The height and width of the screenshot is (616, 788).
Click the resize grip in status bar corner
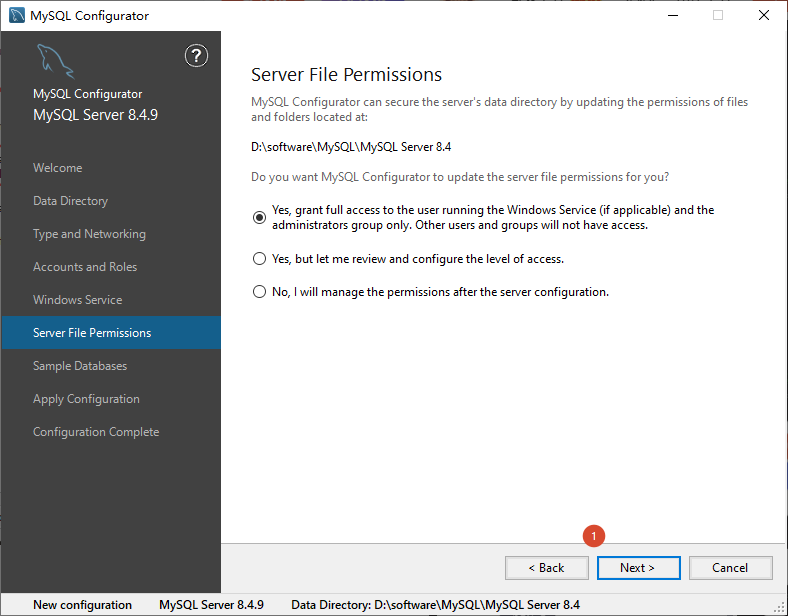click(779, 607)
